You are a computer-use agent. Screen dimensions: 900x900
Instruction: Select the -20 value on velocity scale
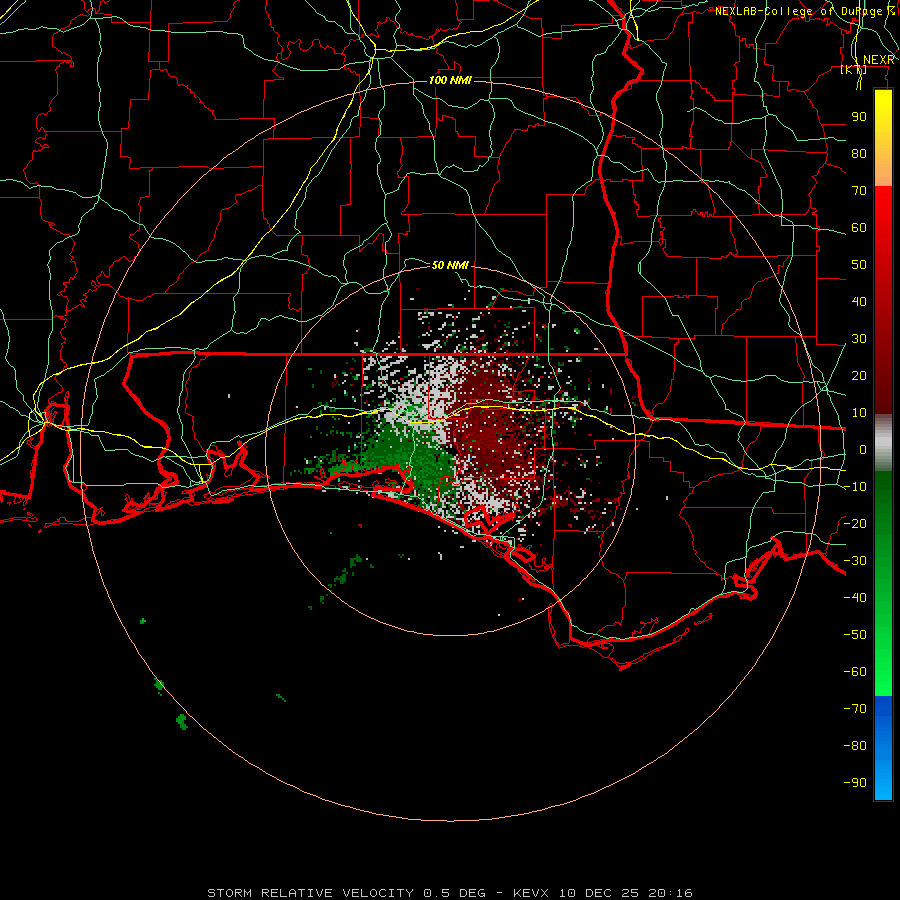coord(855,523)
